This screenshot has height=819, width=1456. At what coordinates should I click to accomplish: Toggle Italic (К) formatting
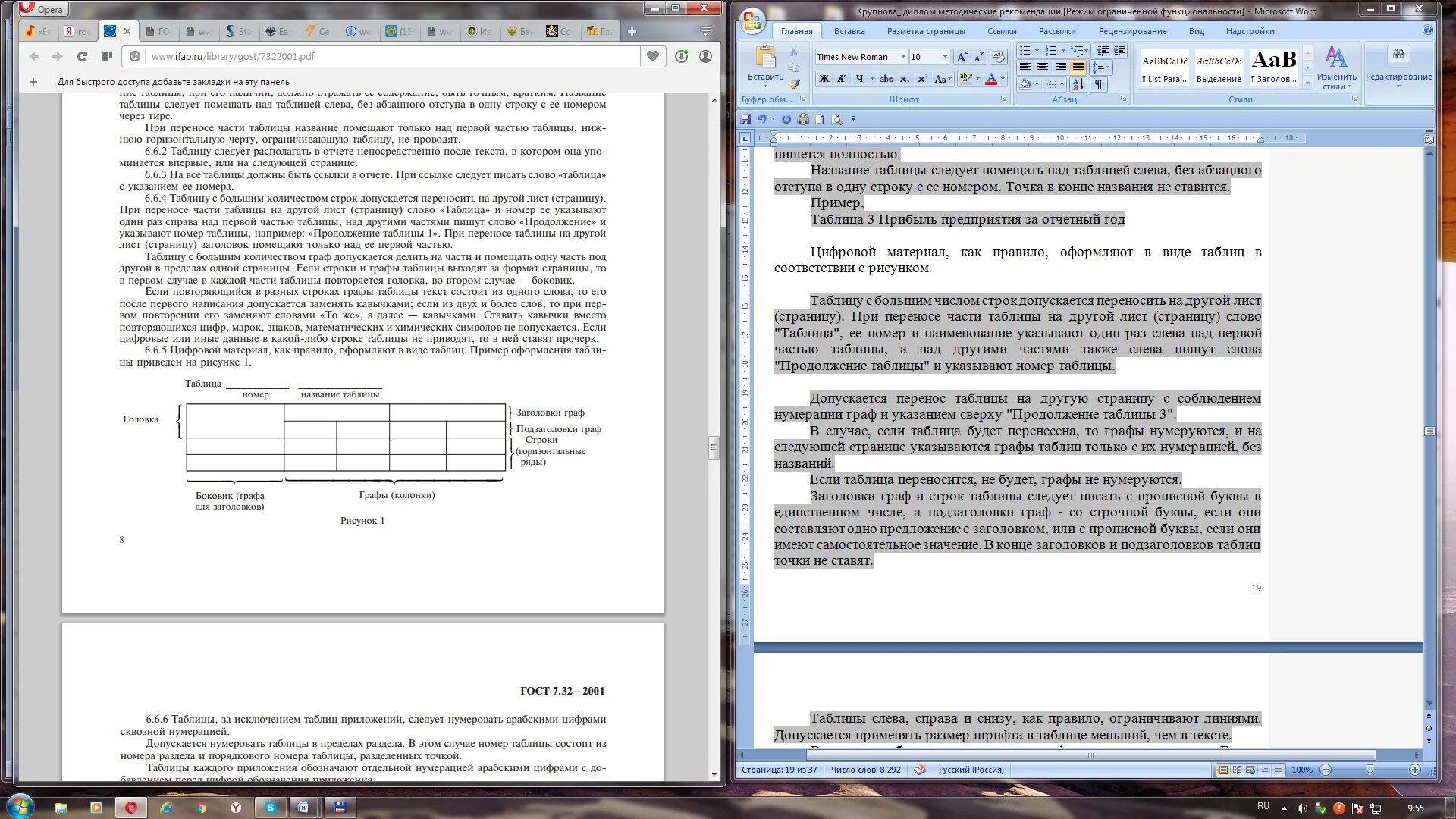pos(841,79)
